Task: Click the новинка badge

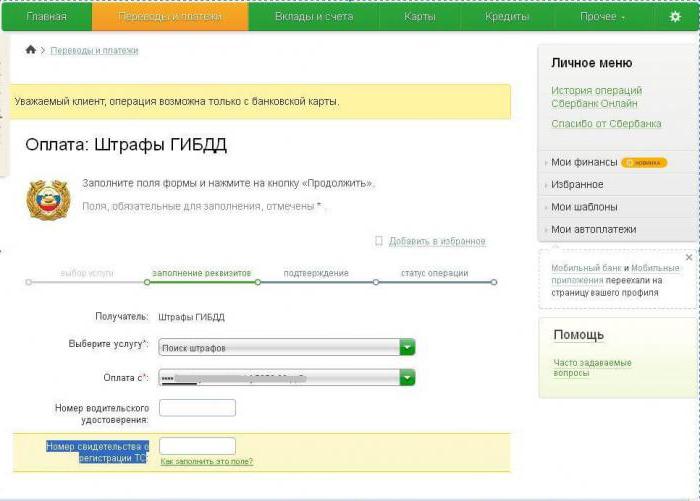Action: [644, 163]
